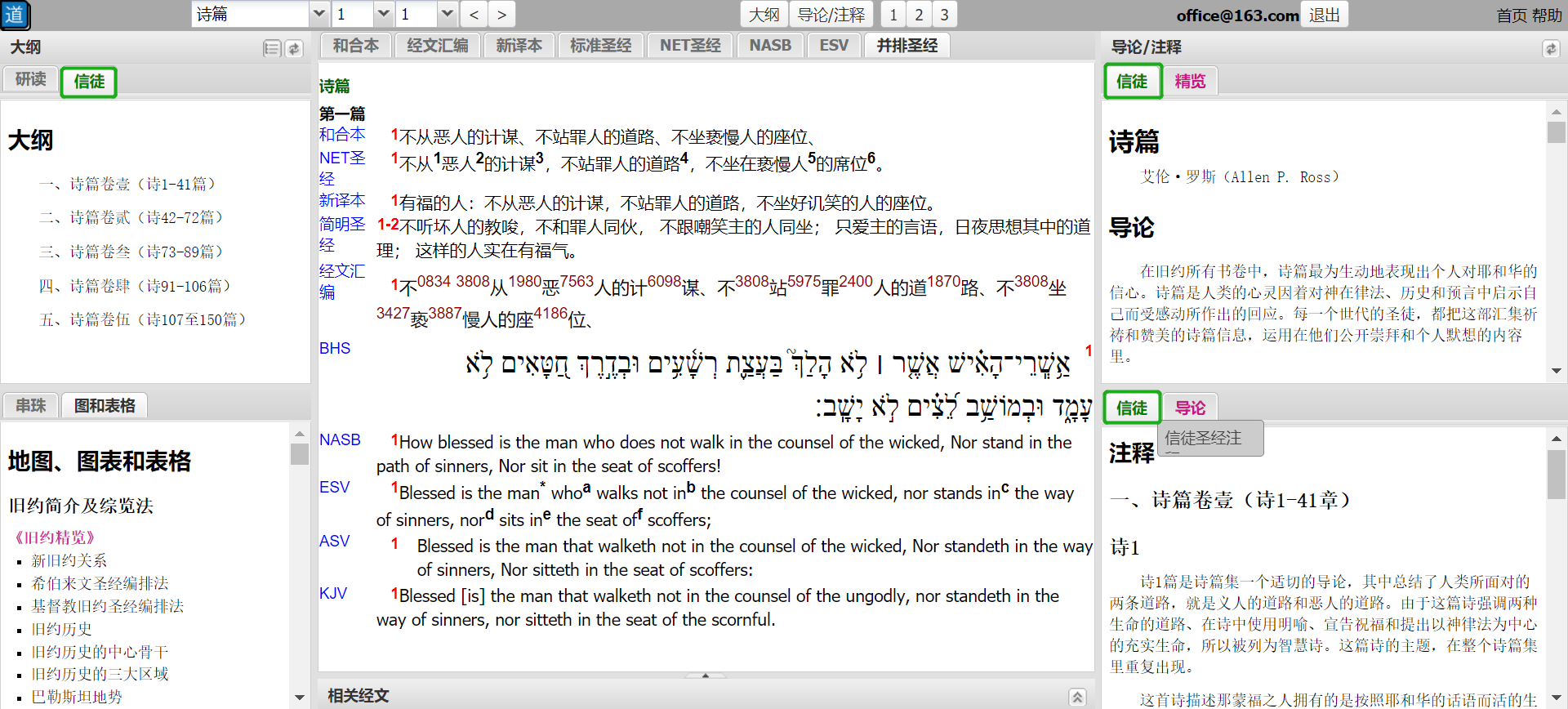This screenshot has width=1568, height=709.
Task: Open the book dropdown showing 诗篇
Action: point(318,15)
